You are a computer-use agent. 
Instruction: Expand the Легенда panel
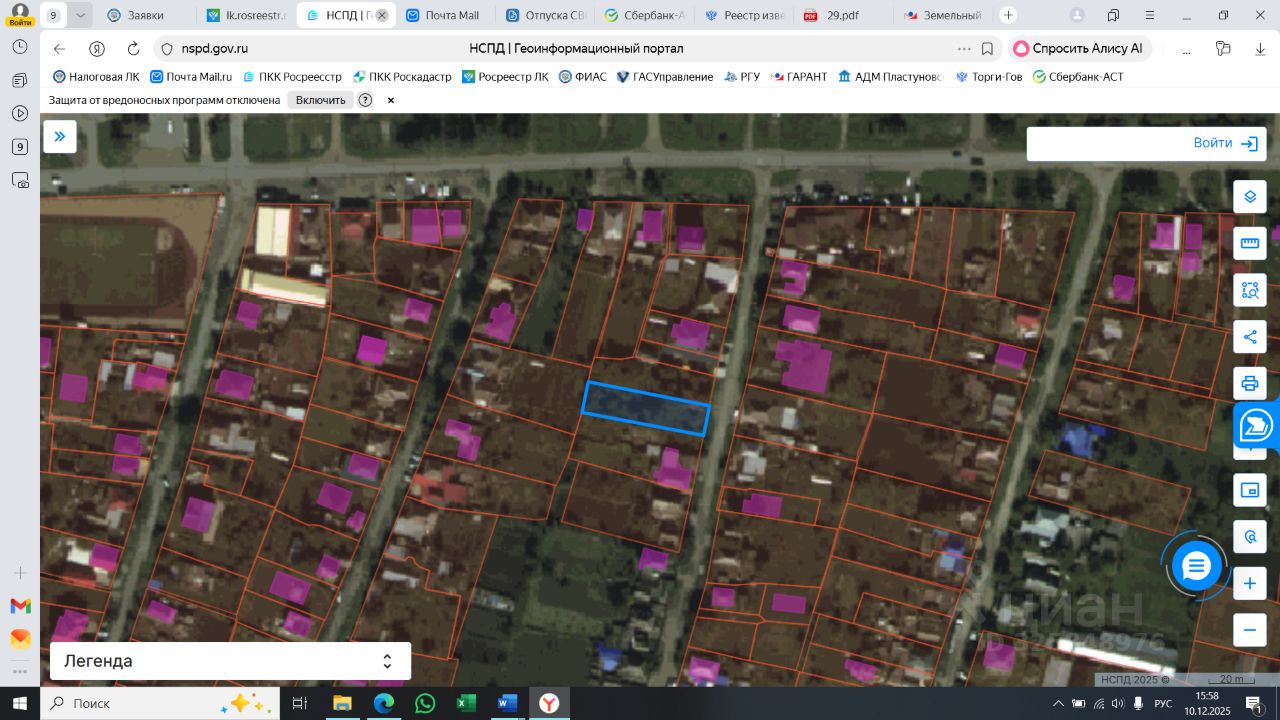230,661
